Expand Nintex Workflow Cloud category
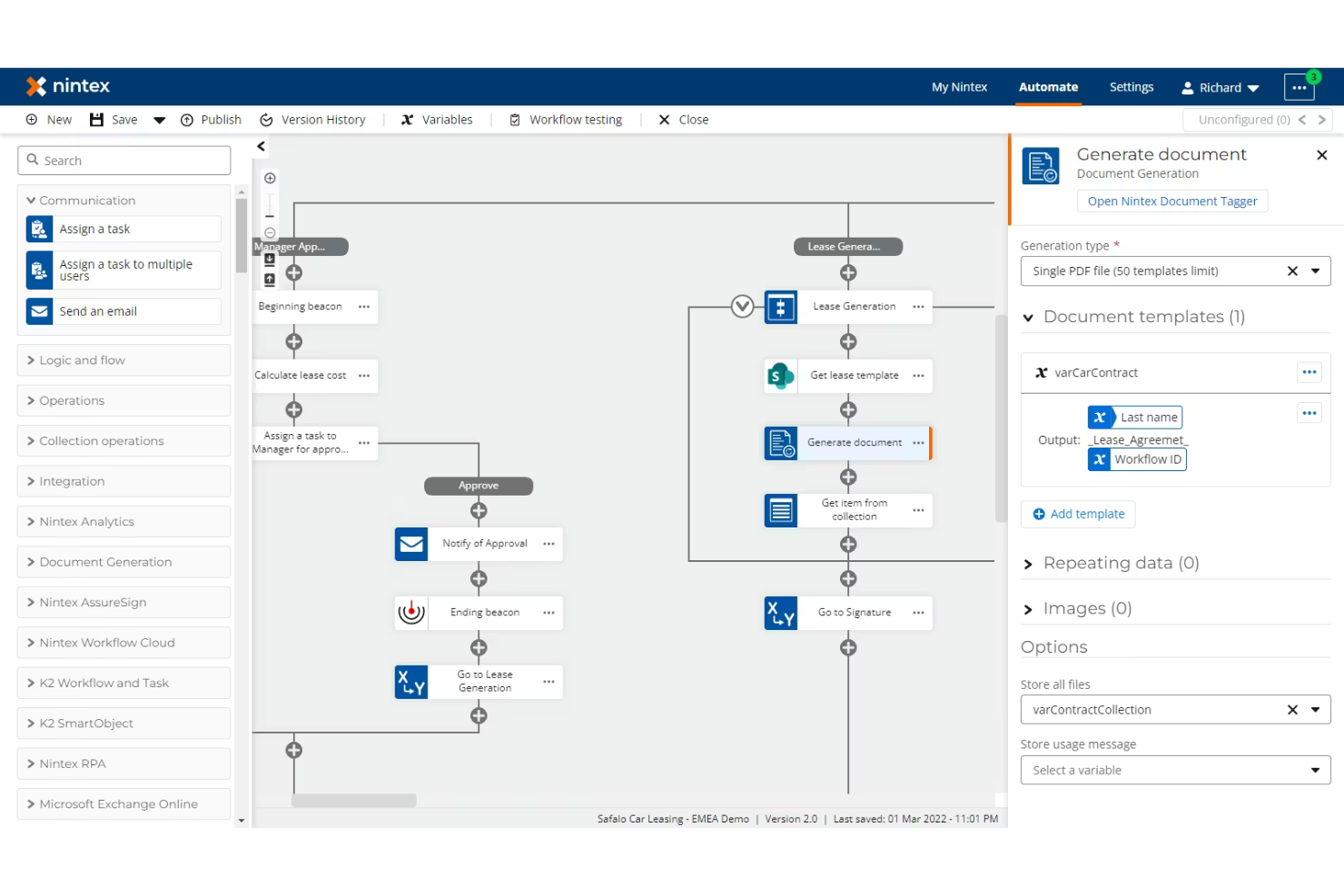 (x=124, y=643)
